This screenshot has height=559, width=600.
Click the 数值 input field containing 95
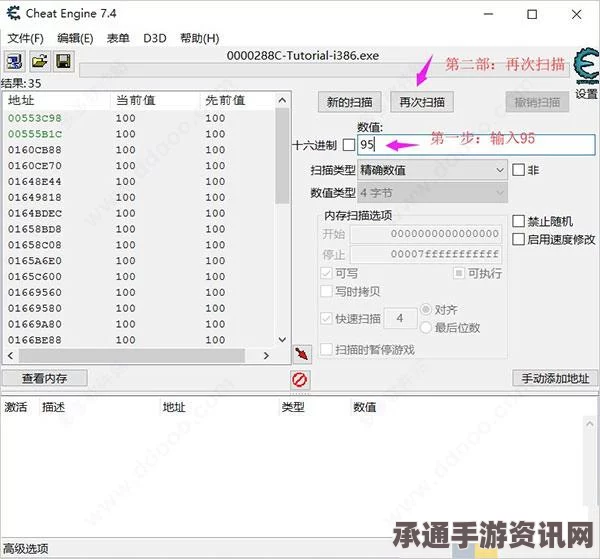tap(476, 145)
